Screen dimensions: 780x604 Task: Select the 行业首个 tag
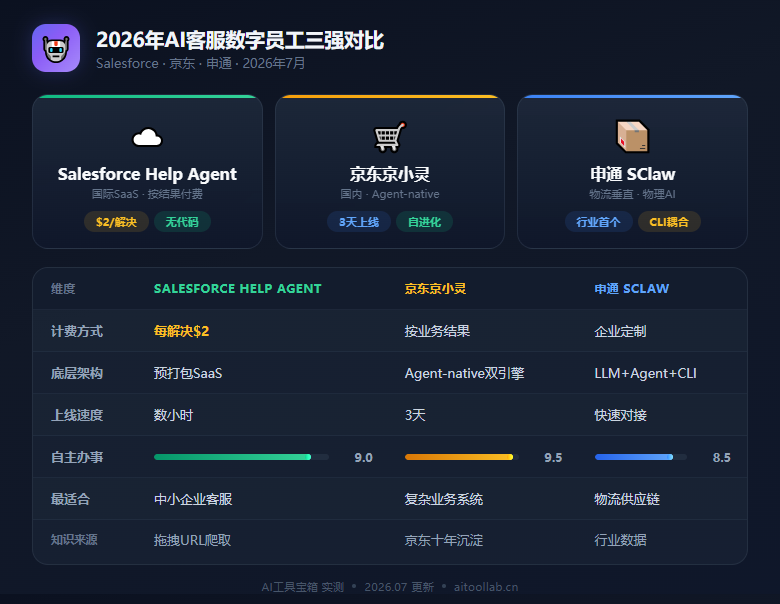[x=598, y=222]
